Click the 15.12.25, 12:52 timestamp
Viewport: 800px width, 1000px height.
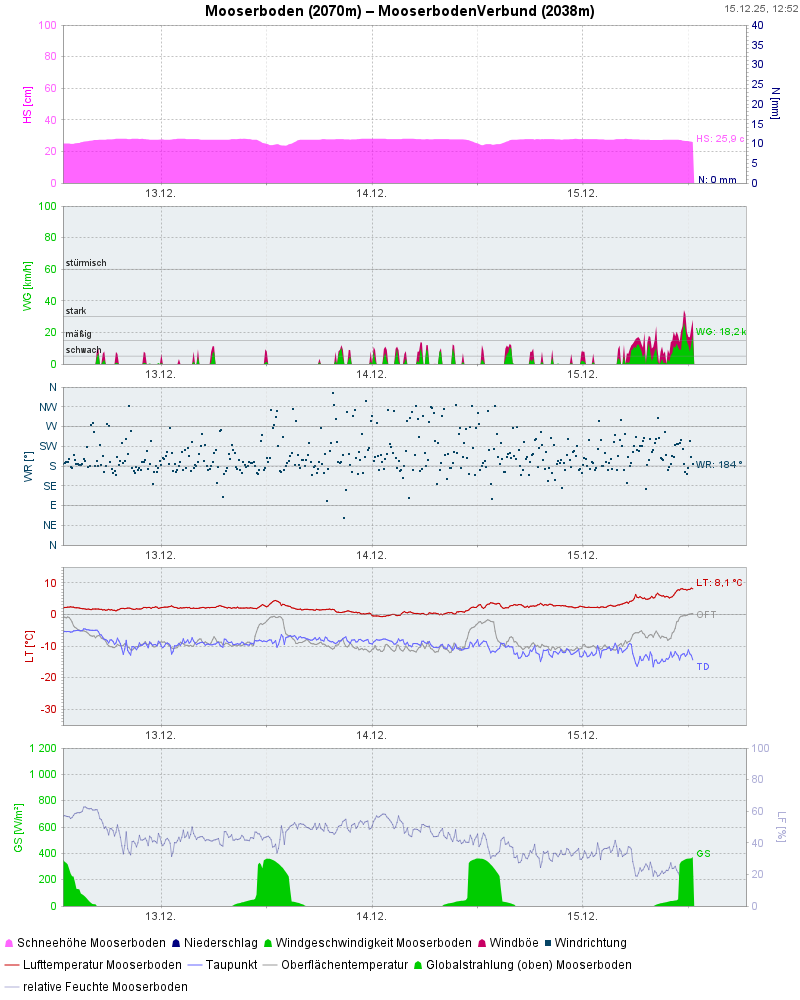(760, 8)
